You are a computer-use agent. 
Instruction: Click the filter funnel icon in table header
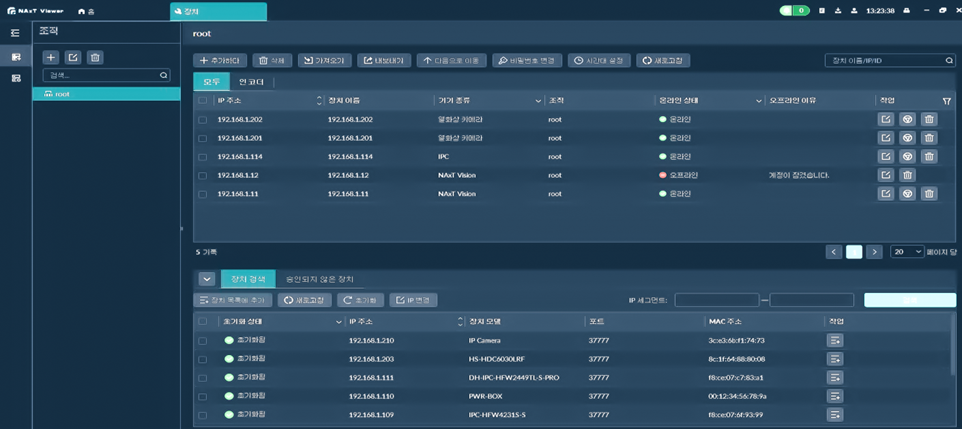coord(946,101)
